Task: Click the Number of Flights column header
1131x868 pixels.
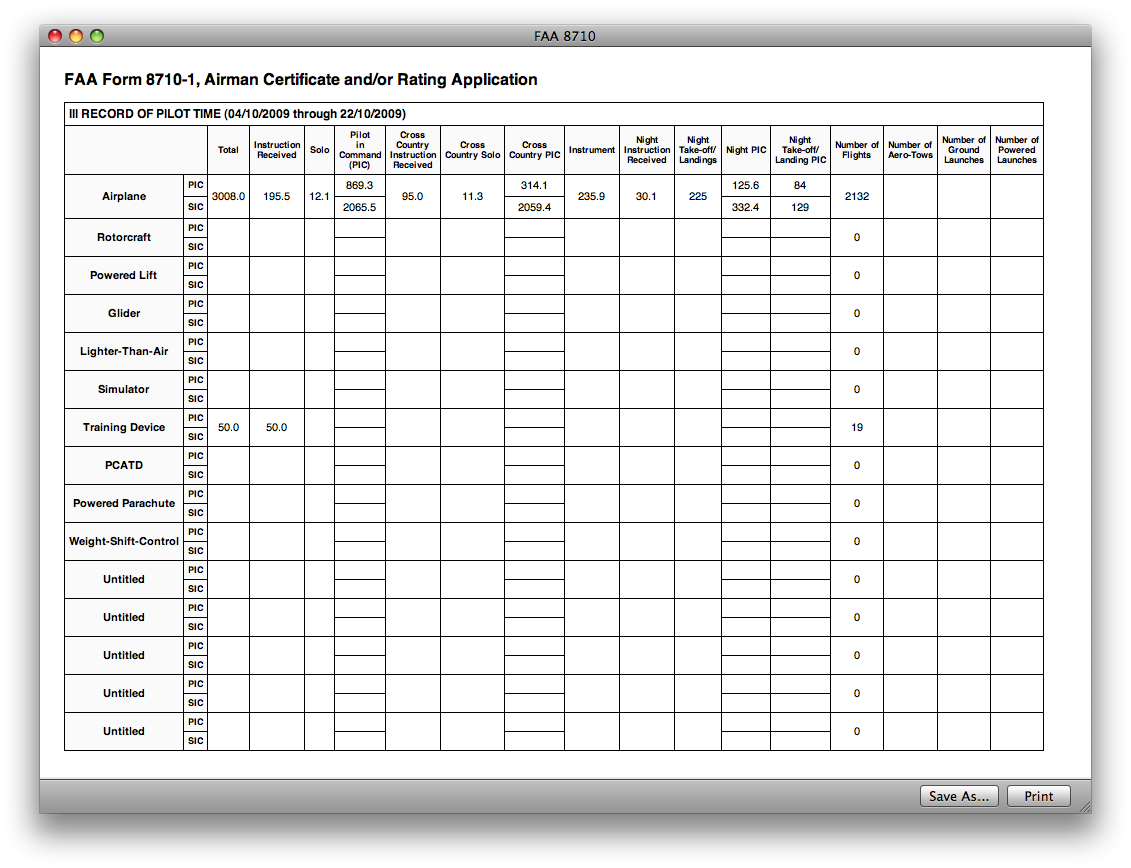Action: coord(857,150)
